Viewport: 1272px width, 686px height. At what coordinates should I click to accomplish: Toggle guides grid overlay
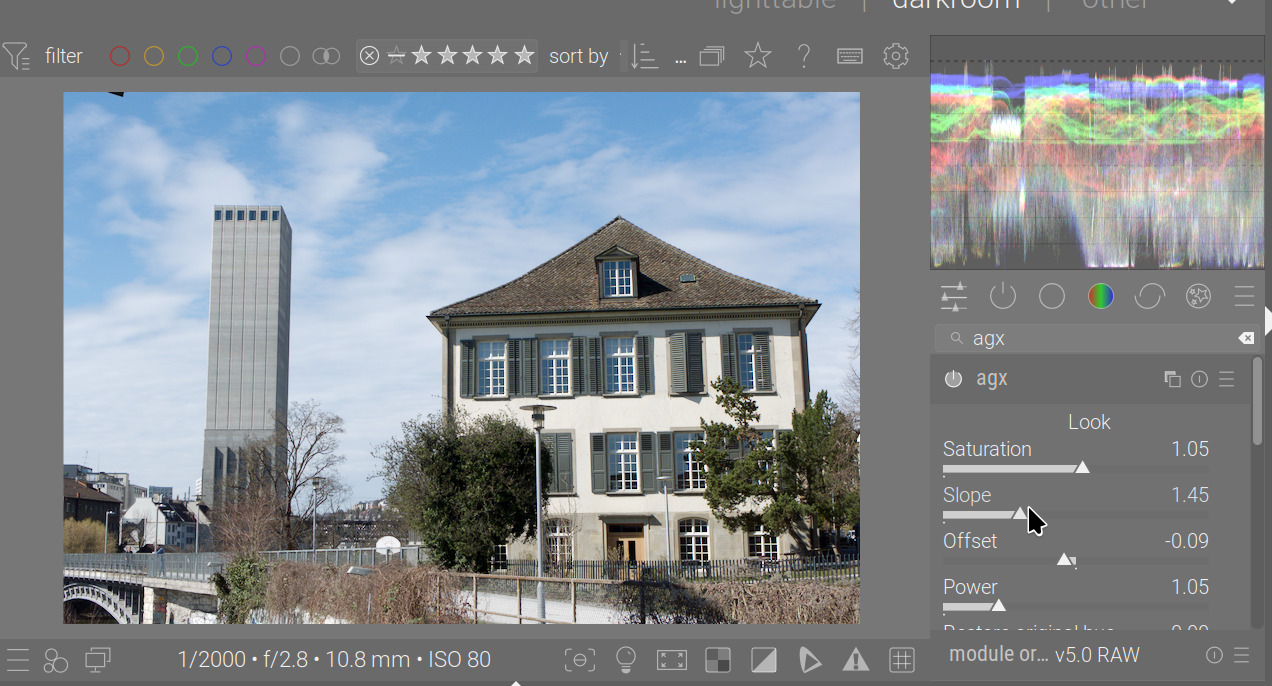tap(902, 660)
